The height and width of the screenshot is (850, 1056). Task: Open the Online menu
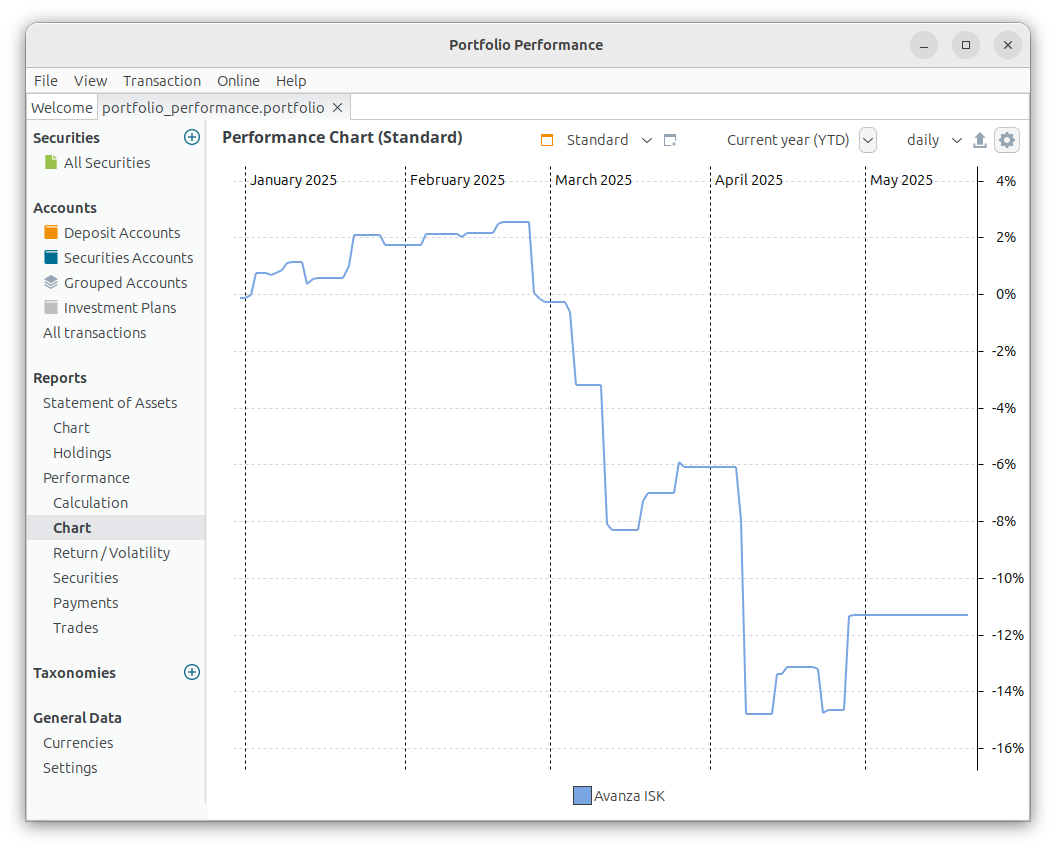click(238, 81)
